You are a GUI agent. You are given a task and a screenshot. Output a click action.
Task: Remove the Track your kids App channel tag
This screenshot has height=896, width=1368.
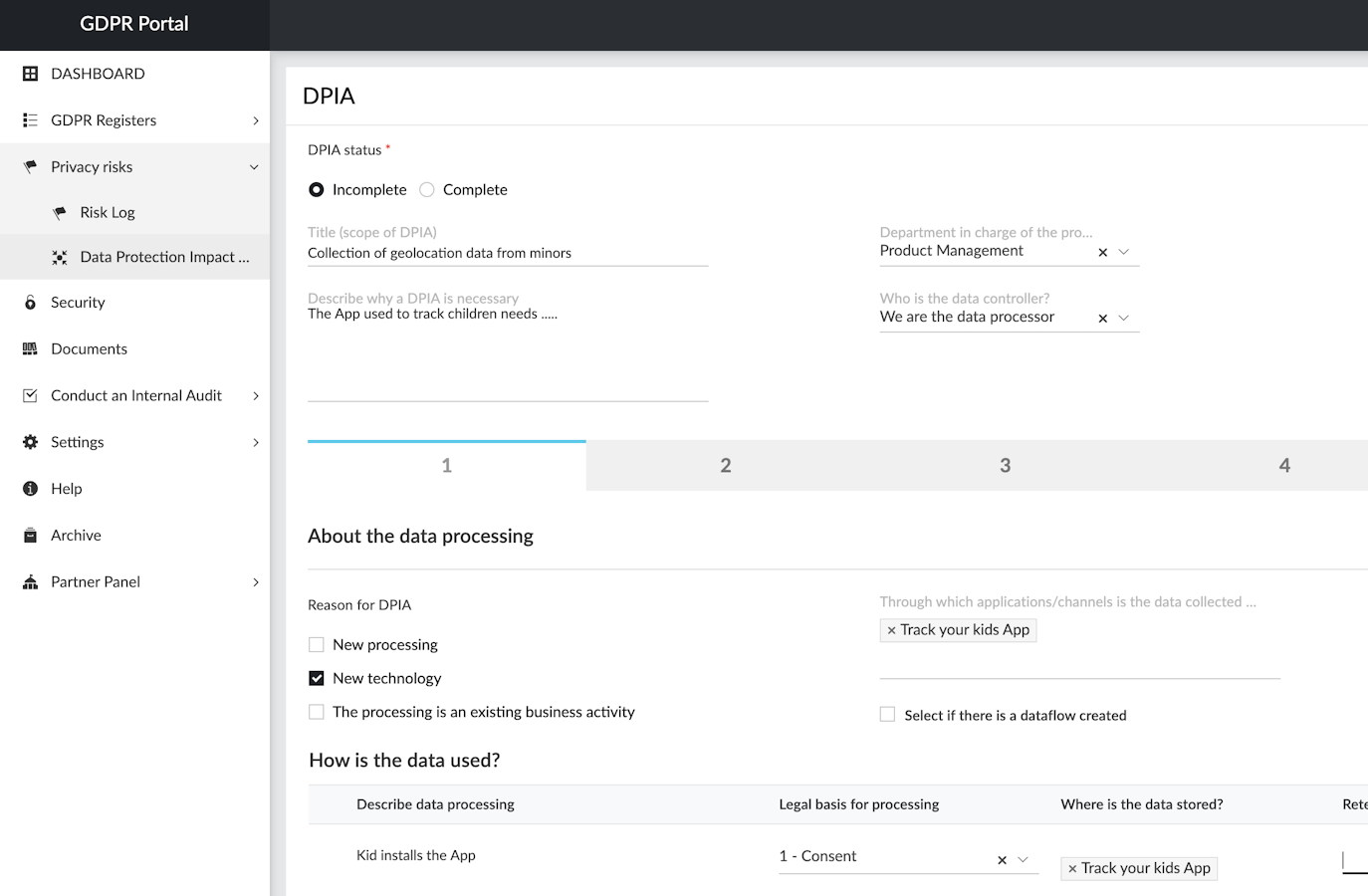pos(891,630)
